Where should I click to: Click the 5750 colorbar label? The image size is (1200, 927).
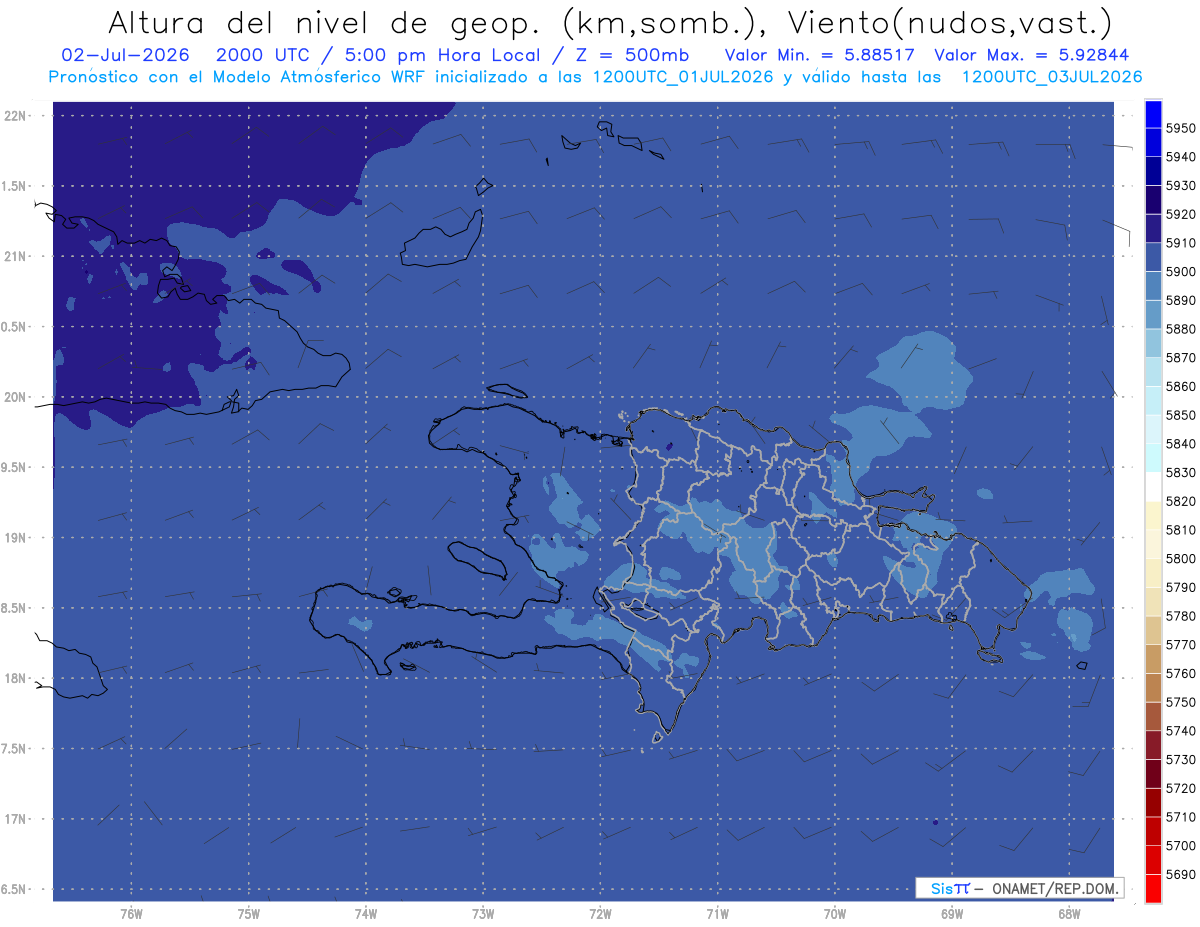tap(1180, 702)
